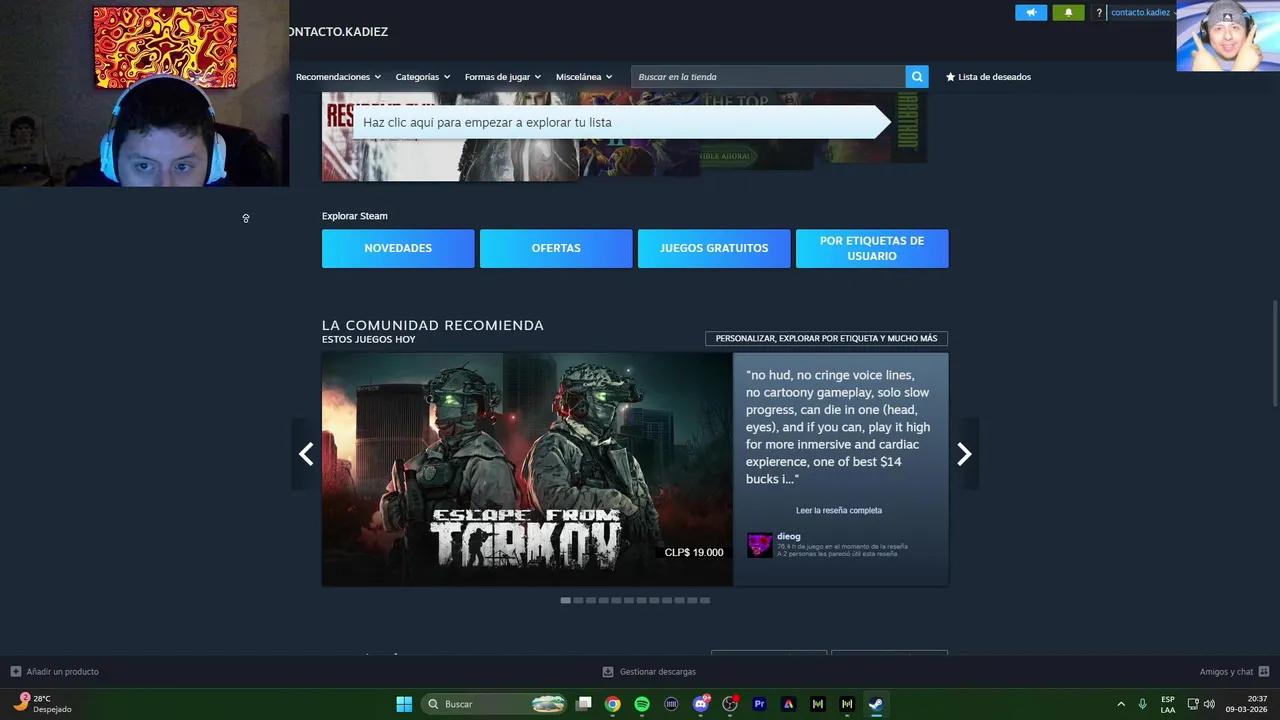Image resolution: width=1280 pixels, height=720 pixels.
Task: Click Añadir un producto plus icon
Action: pyautogui.click(x=15, y=672)
